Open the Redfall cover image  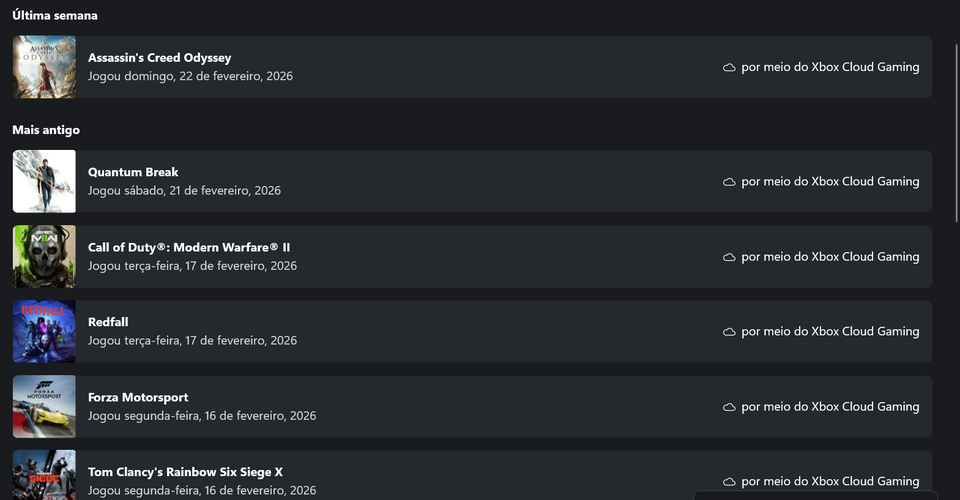[44, 331]
